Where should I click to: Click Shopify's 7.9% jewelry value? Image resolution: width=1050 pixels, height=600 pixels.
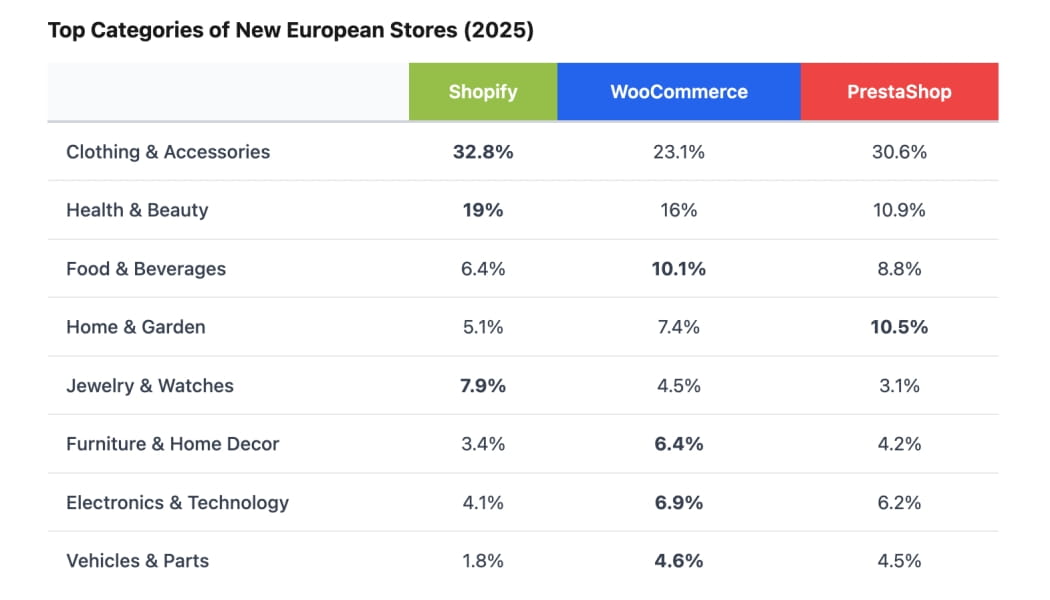coord(483,386)
